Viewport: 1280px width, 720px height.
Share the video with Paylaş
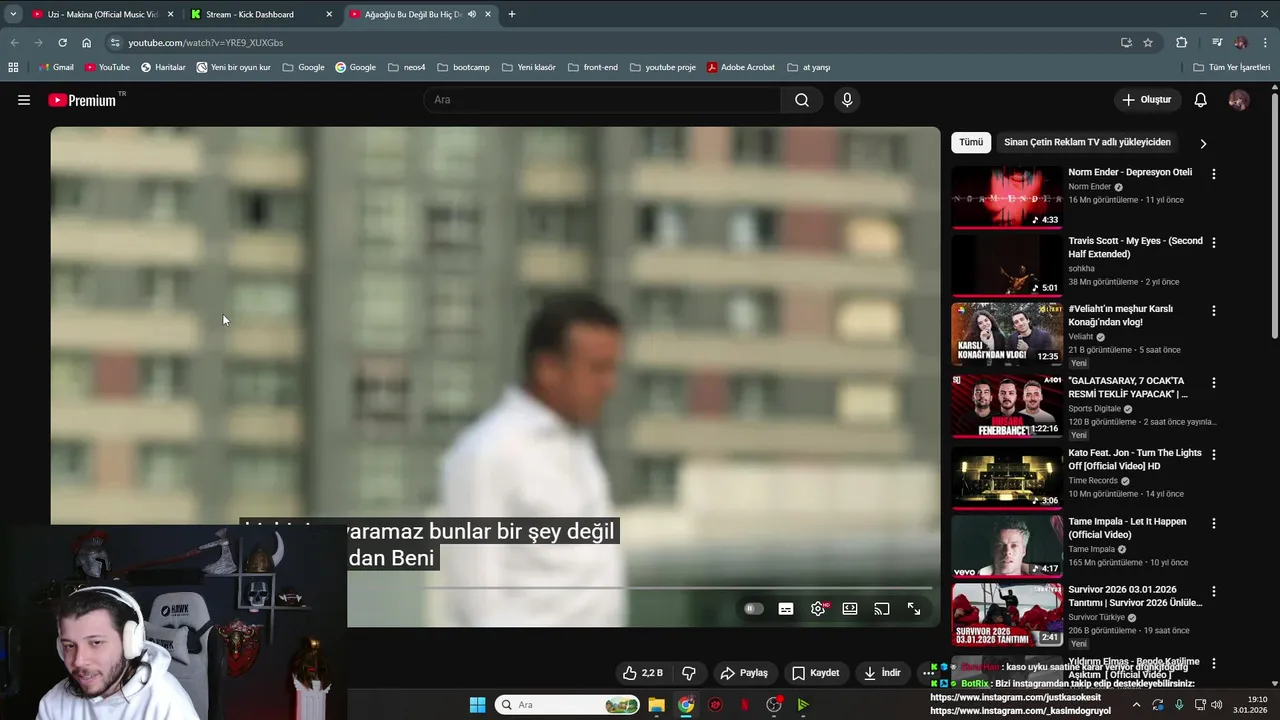pyautogui.click(x=745, y=673)
